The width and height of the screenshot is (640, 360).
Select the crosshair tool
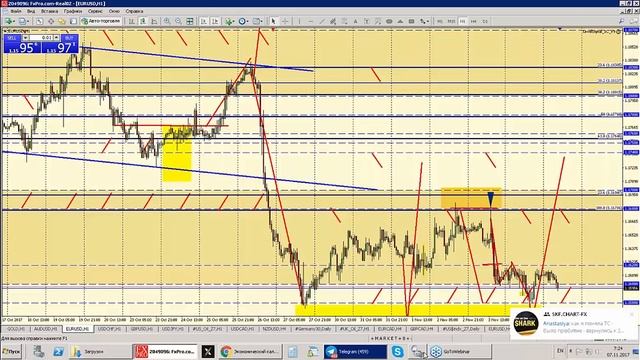(285, 21)
